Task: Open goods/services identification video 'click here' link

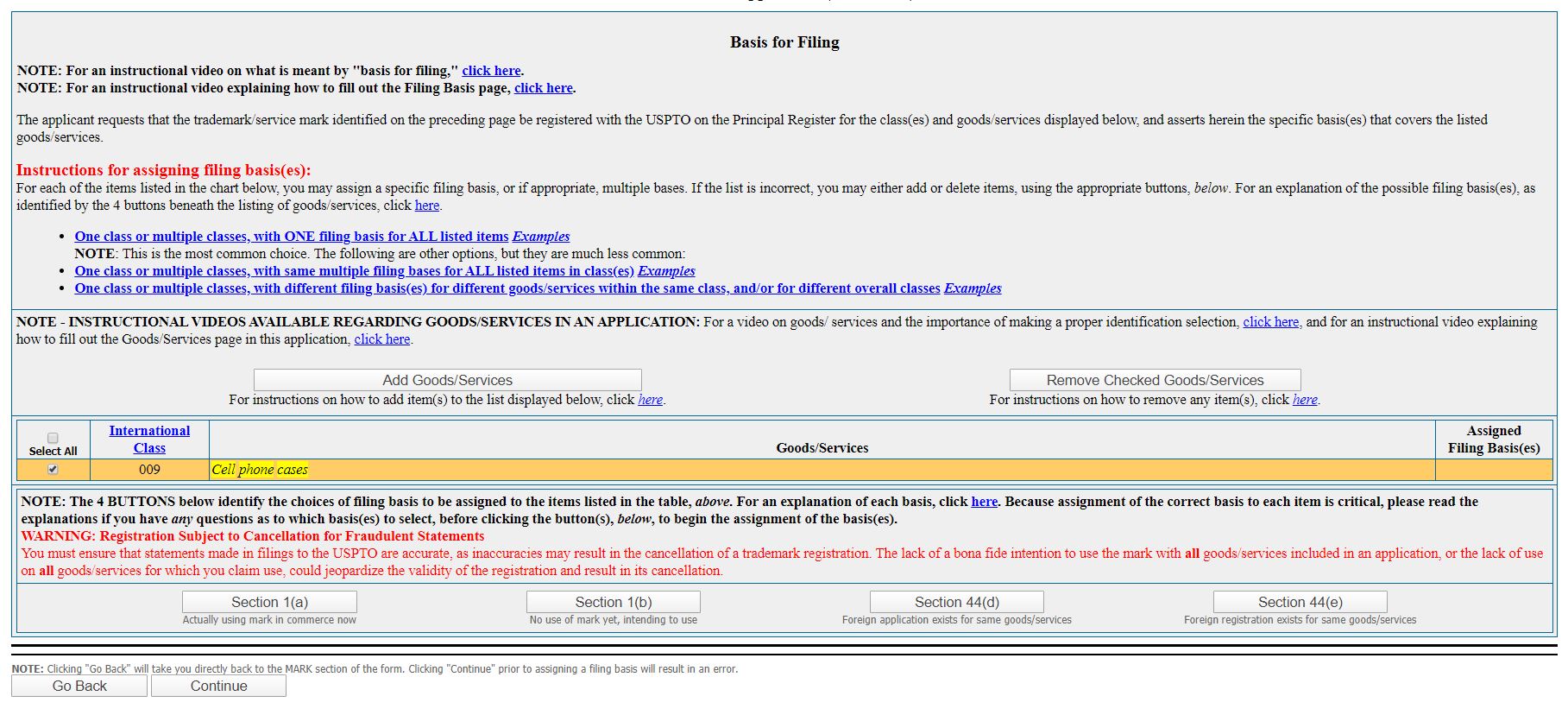Action: pos(1271,322)
